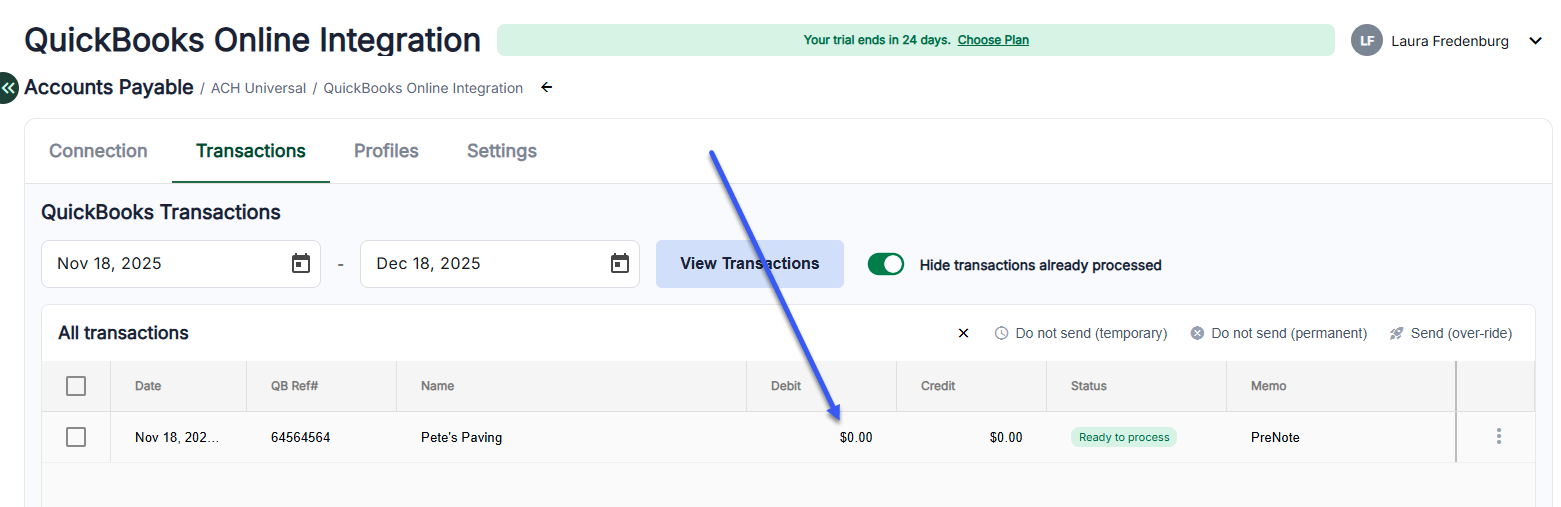Select the Pete's Paving row checkbox
Viewport: 1561px width, 507px height.
[76, 437]
